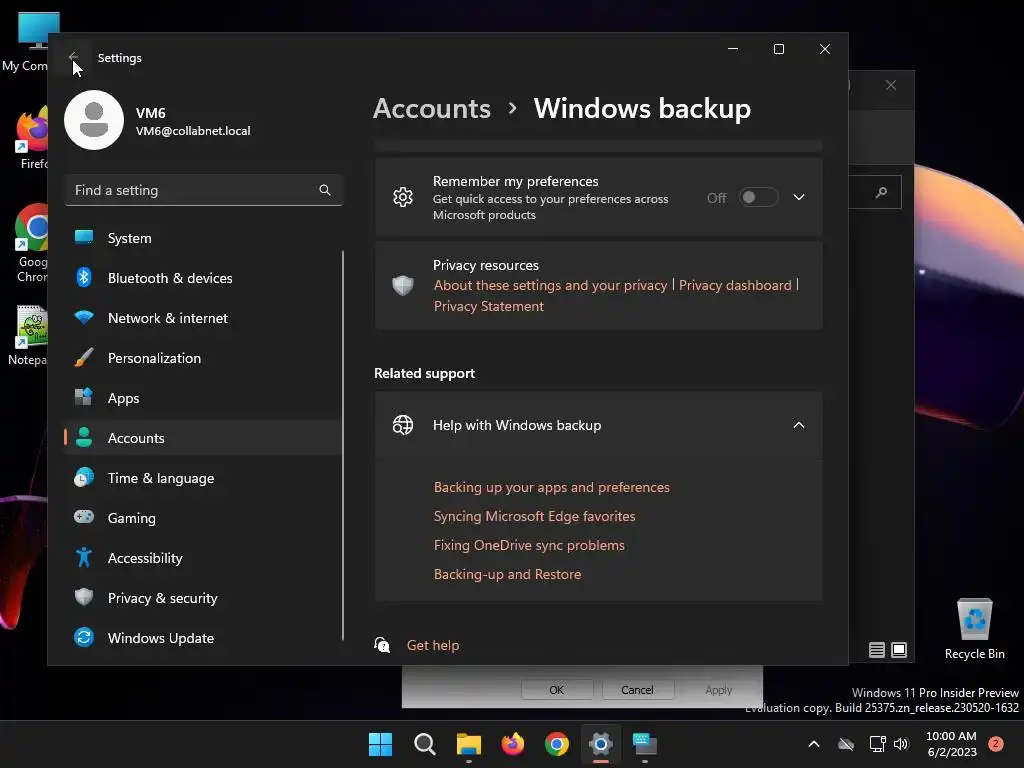Launch Google Chrome from the taskbar

coord(556,744)
